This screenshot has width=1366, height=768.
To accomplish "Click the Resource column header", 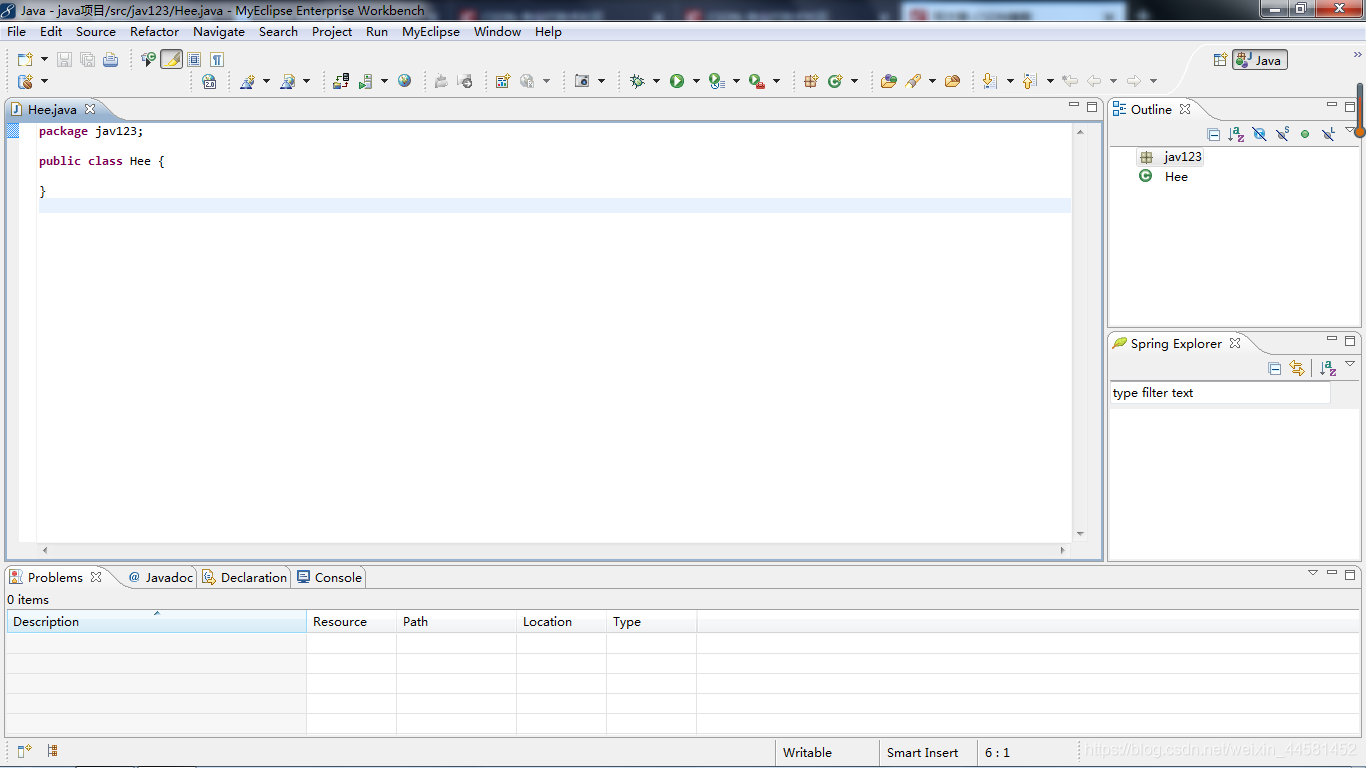I will [x=351, y=621].
